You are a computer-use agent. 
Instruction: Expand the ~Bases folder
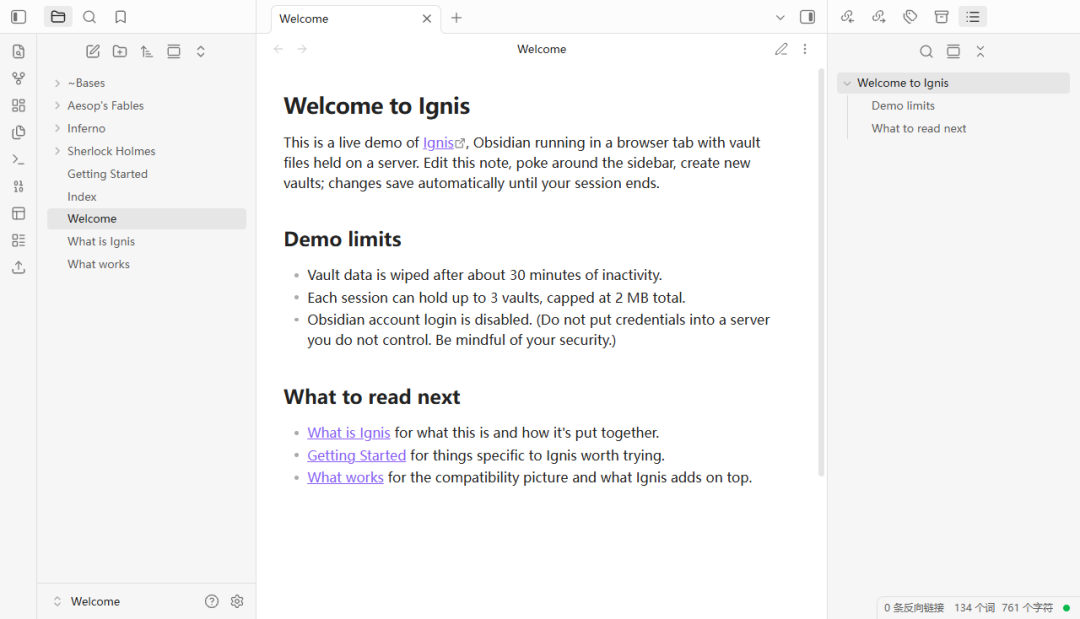[58, 83]
